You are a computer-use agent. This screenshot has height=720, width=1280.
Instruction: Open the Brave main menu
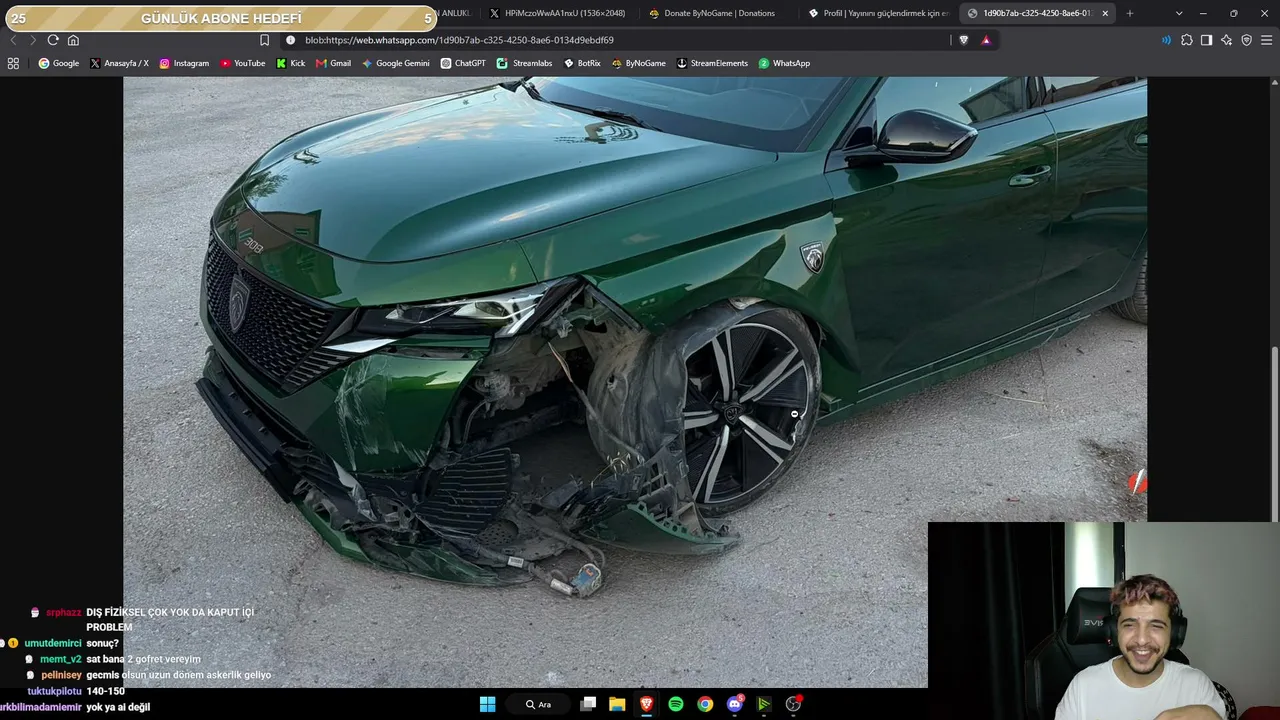(x=1267, y=40)
